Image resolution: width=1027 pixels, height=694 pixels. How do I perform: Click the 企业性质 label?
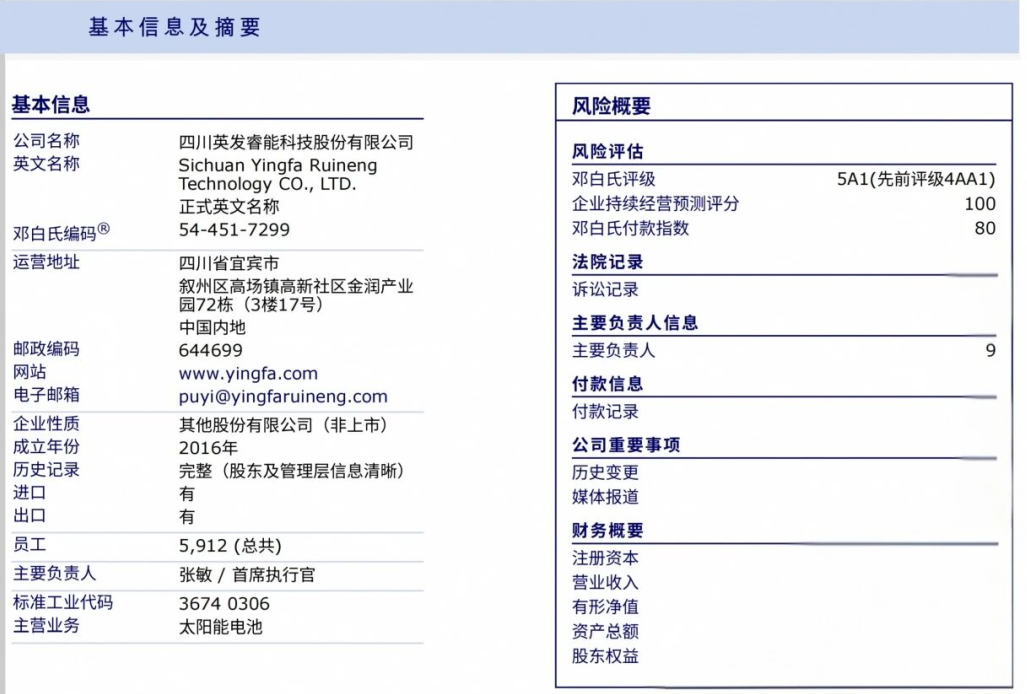click(x=47, y=424)
